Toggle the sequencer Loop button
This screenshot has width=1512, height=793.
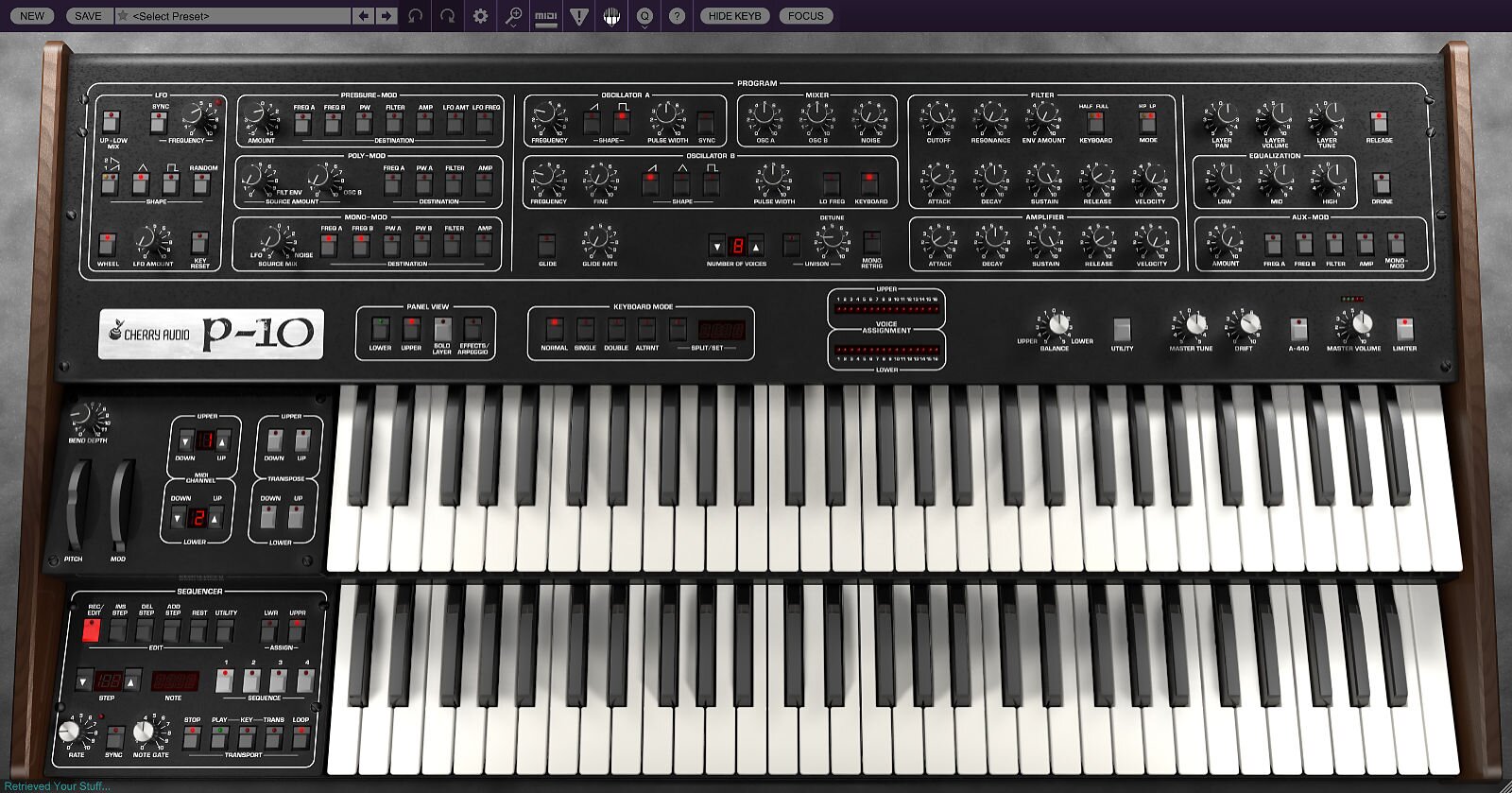[x=301, y=736]
